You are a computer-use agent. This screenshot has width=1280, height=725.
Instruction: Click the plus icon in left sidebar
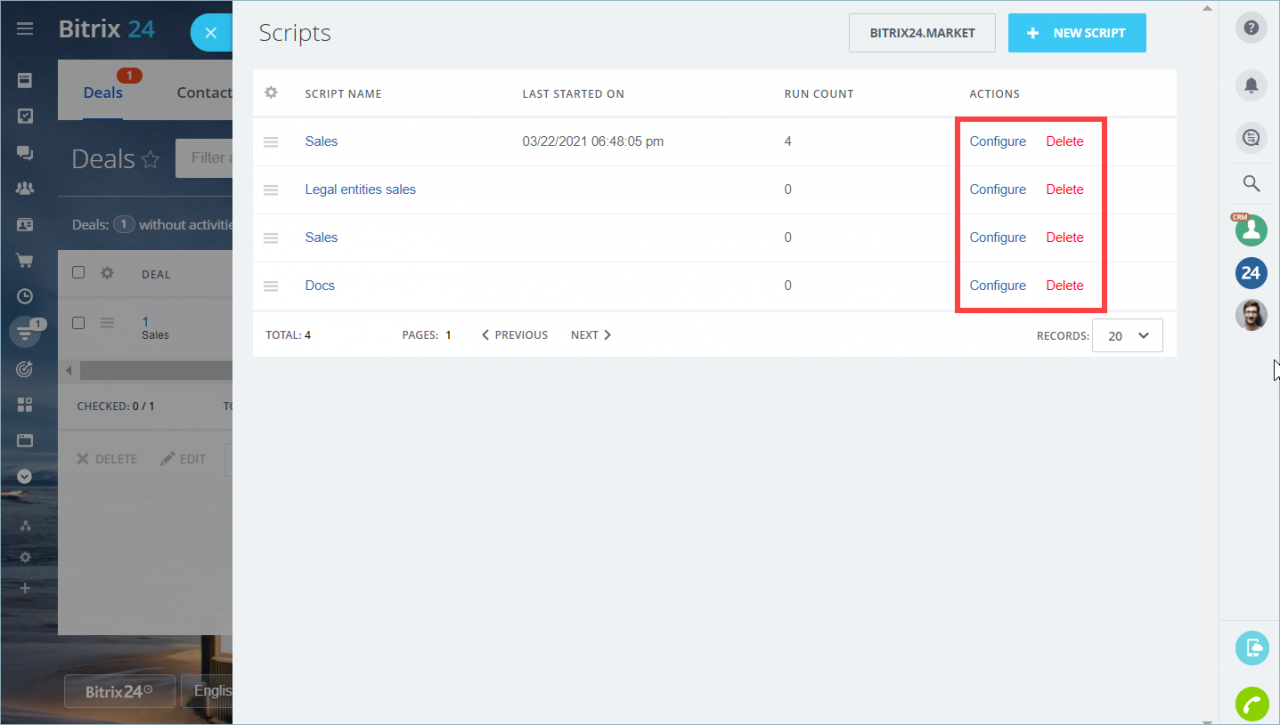(25, 588)
